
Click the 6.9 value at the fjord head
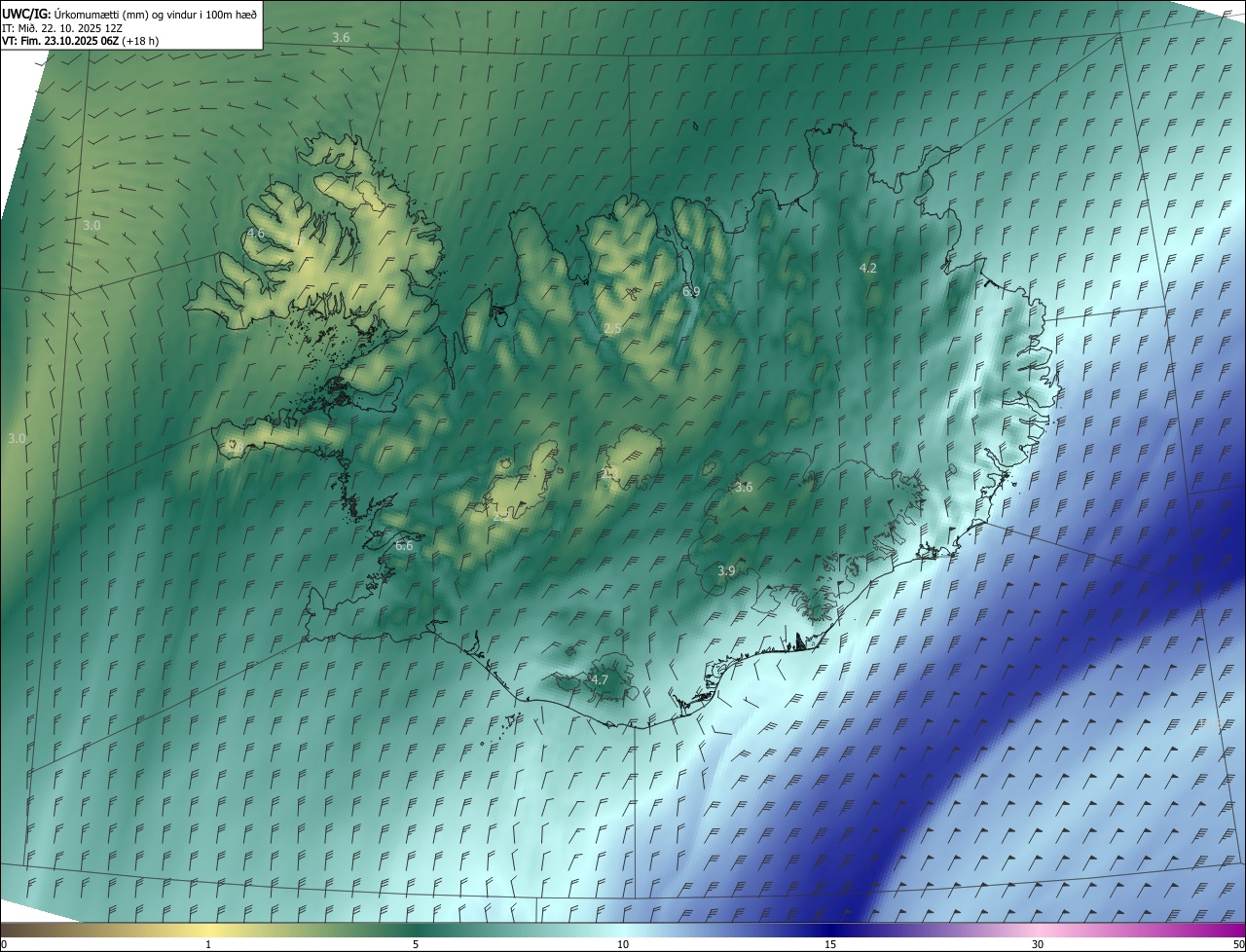click(691, 291)
